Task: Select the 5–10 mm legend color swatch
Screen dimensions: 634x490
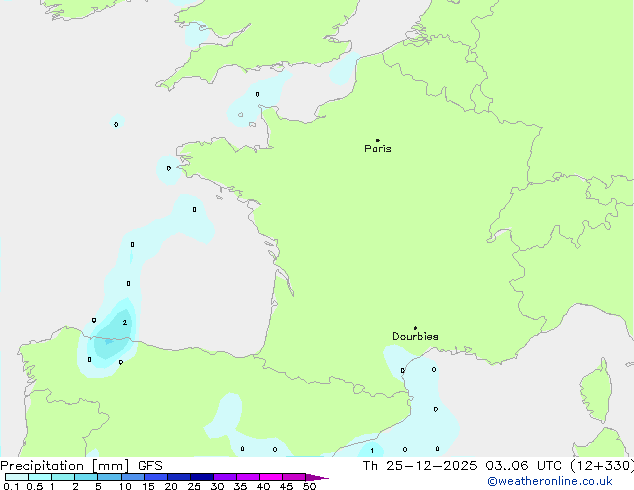Action: 109,477
